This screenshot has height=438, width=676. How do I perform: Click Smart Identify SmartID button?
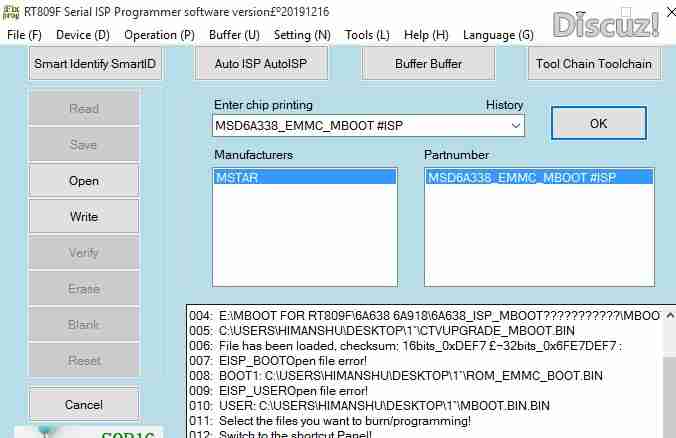95,64
